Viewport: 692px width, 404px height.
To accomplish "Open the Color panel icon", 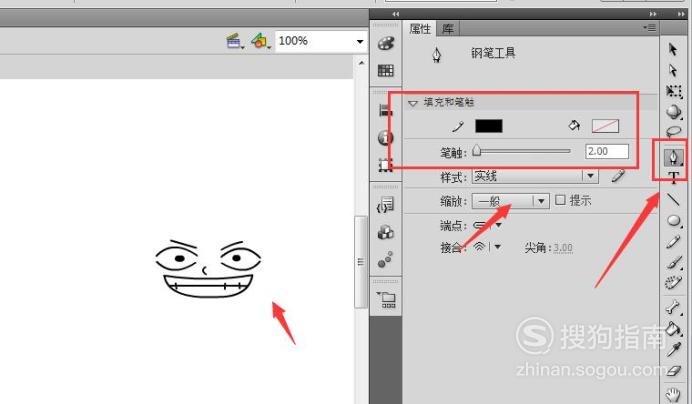I will click(386, 43).
